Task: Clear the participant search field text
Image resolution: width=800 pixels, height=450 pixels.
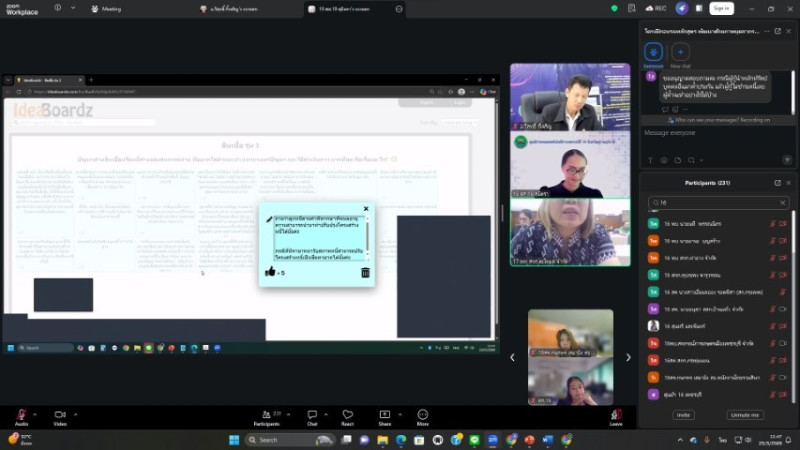Action: (x=784, y=202)
